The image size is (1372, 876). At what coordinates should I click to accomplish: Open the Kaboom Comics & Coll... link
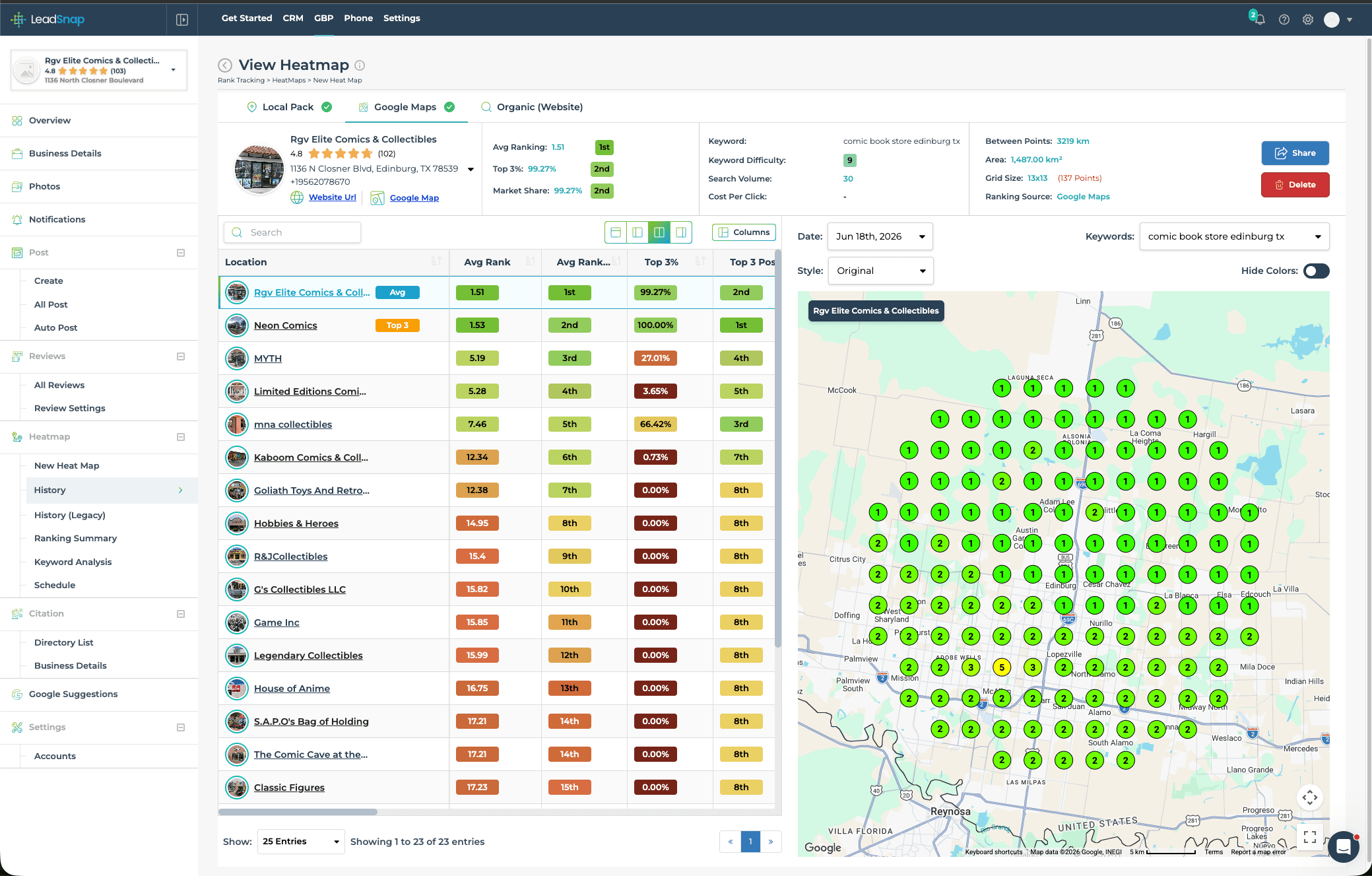[311, 457]
